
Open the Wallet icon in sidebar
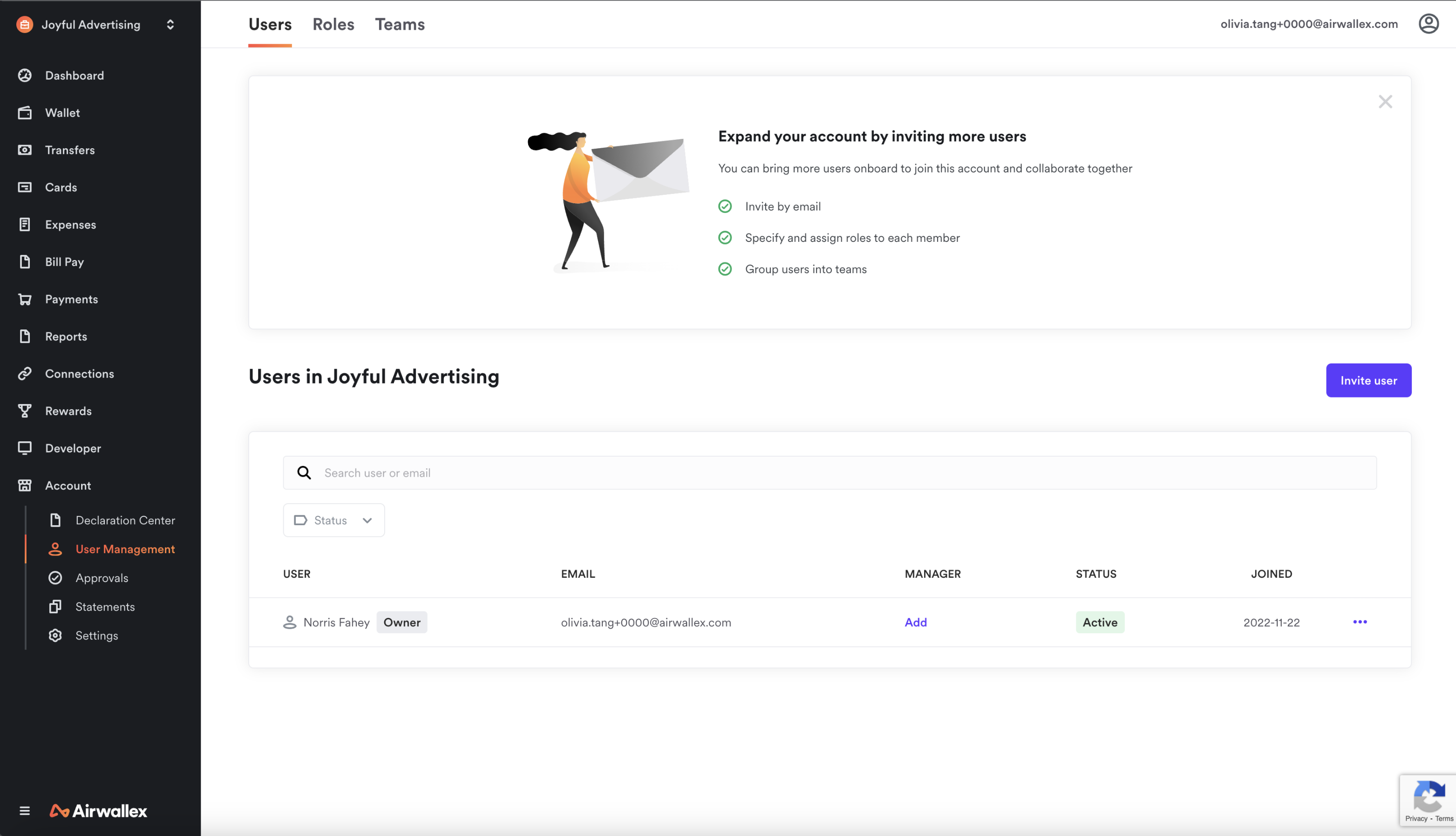(x=25, y=113)
